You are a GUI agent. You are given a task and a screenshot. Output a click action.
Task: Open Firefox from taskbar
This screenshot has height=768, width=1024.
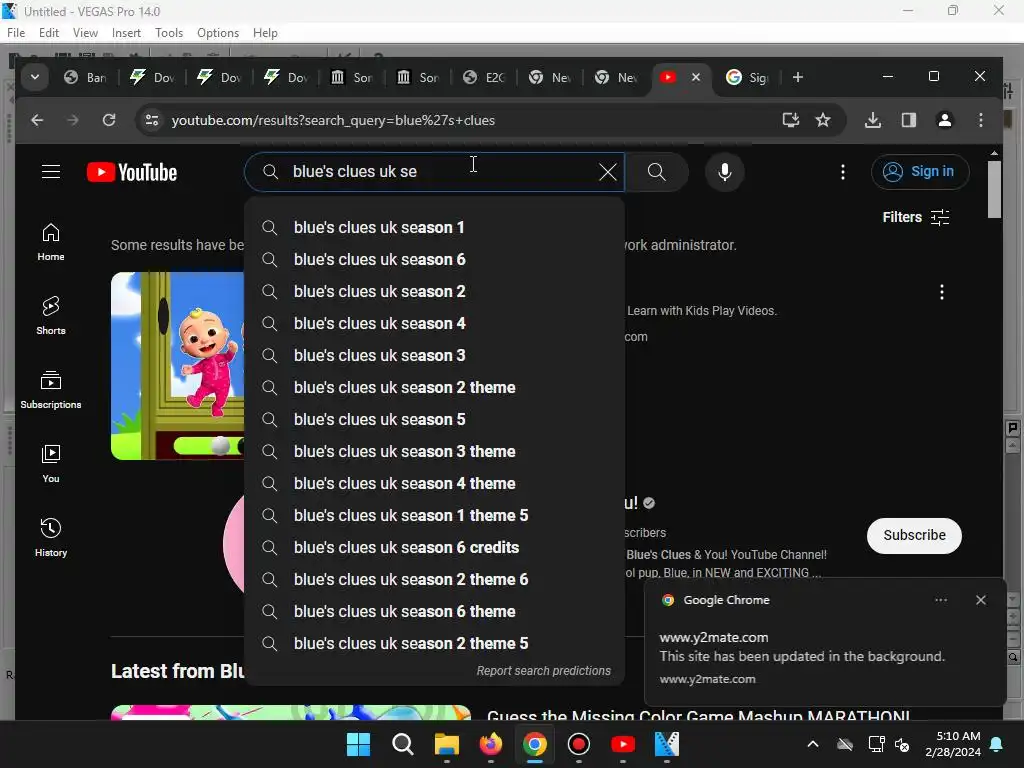490,744
